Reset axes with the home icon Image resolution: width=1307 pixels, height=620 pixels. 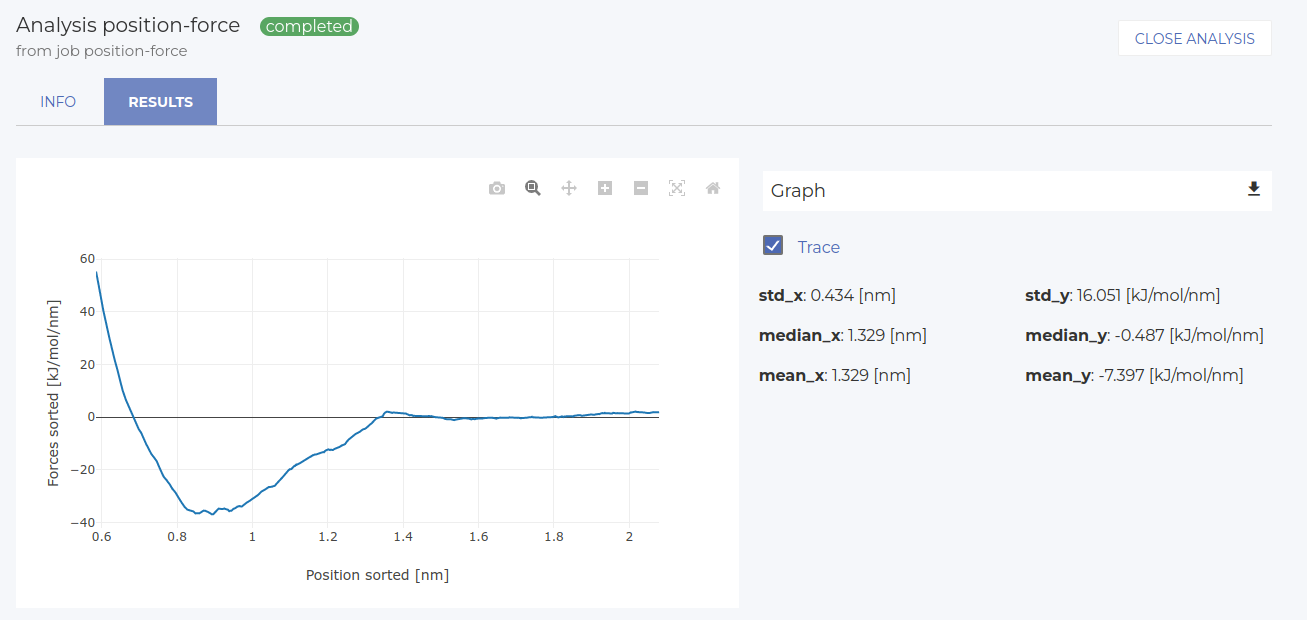[x=713, y=188]
